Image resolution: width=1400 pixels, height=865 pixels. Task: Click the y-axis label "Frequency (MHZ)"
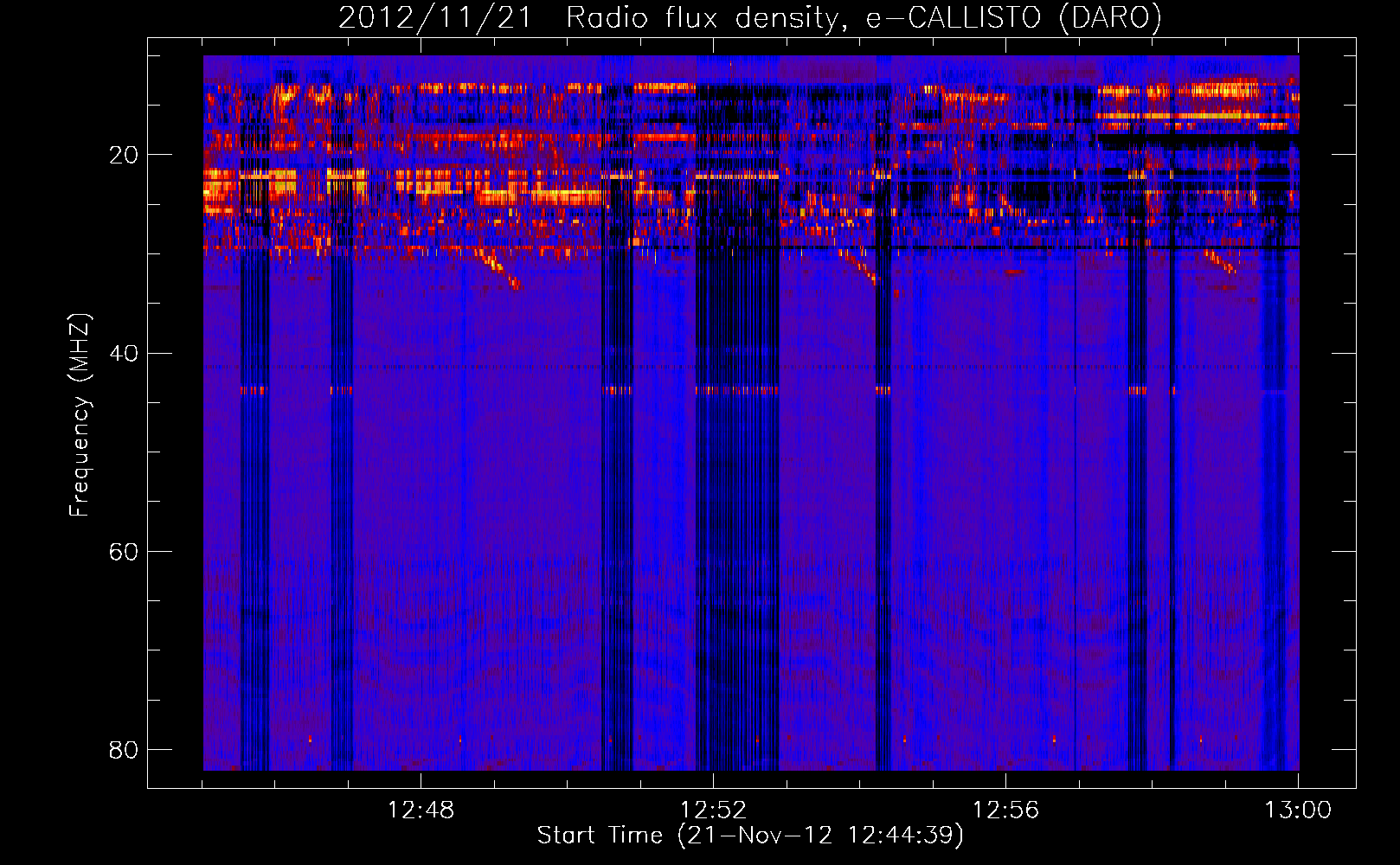click(x=79, y=415)
